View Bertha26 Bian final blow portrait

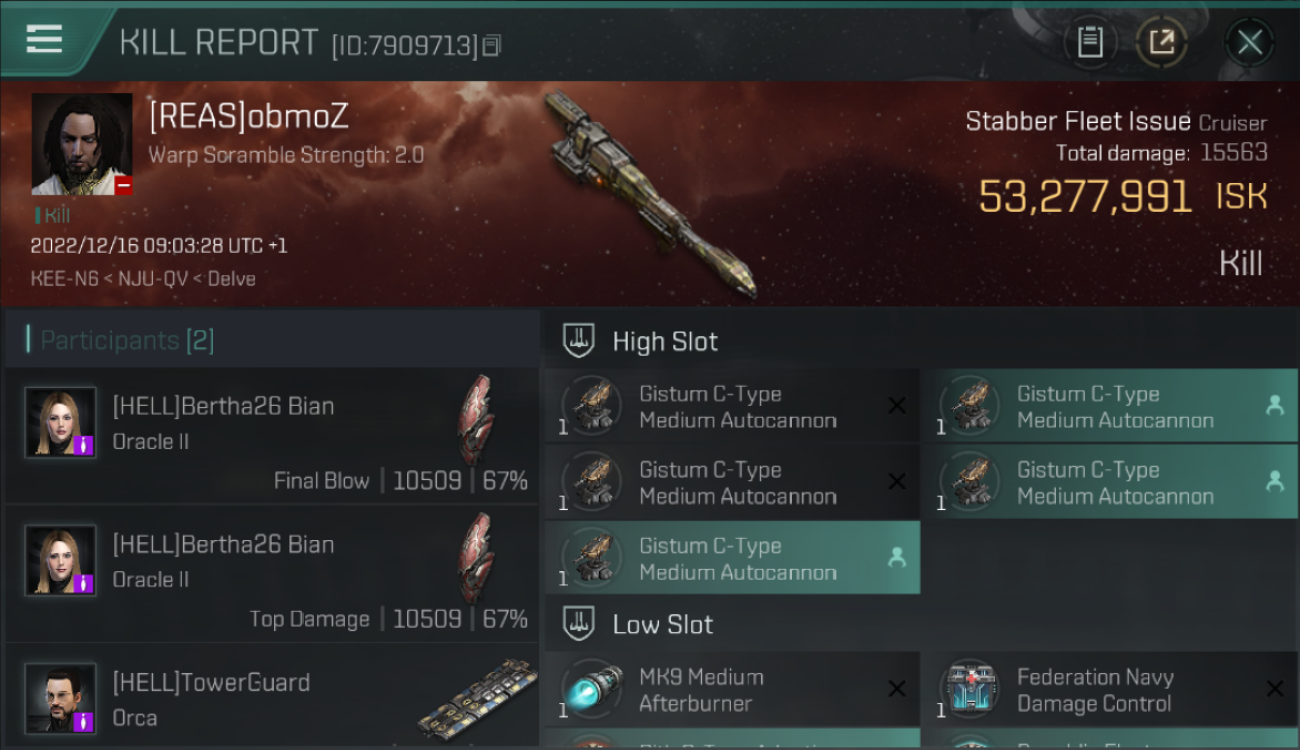(60, 422)
